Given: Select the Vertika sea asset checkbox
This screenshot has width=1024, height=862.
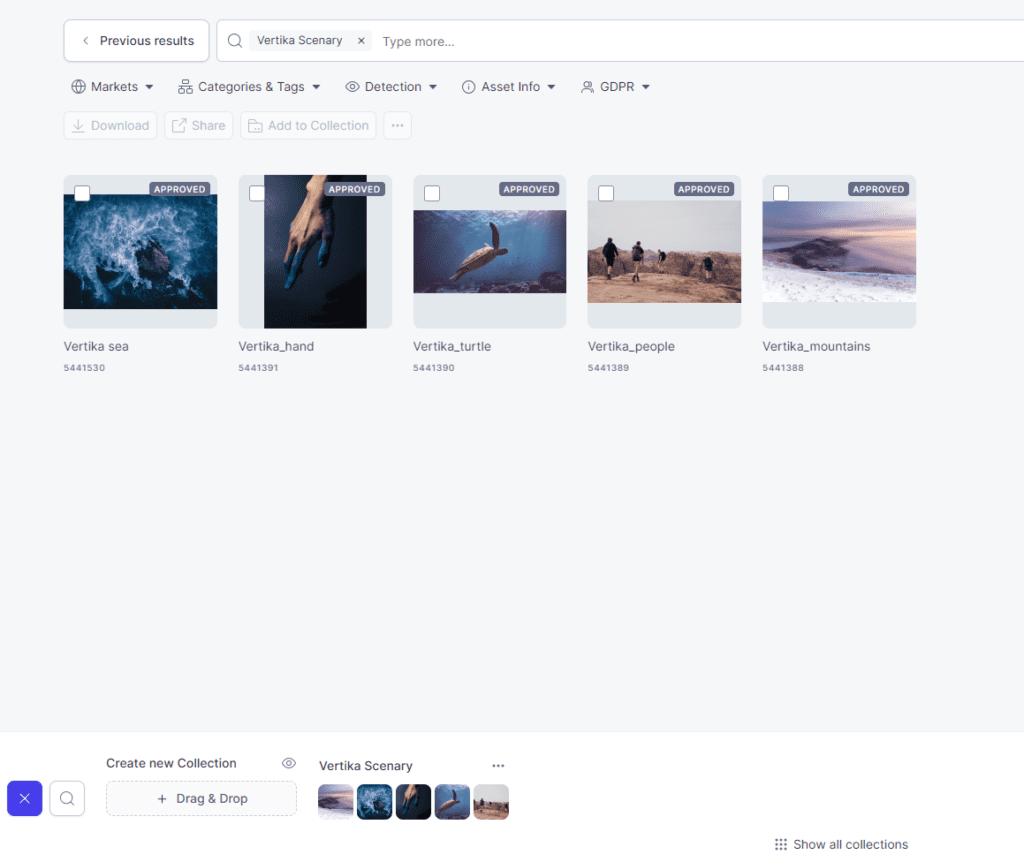Looking at the screenshot, I should (82, 193).
